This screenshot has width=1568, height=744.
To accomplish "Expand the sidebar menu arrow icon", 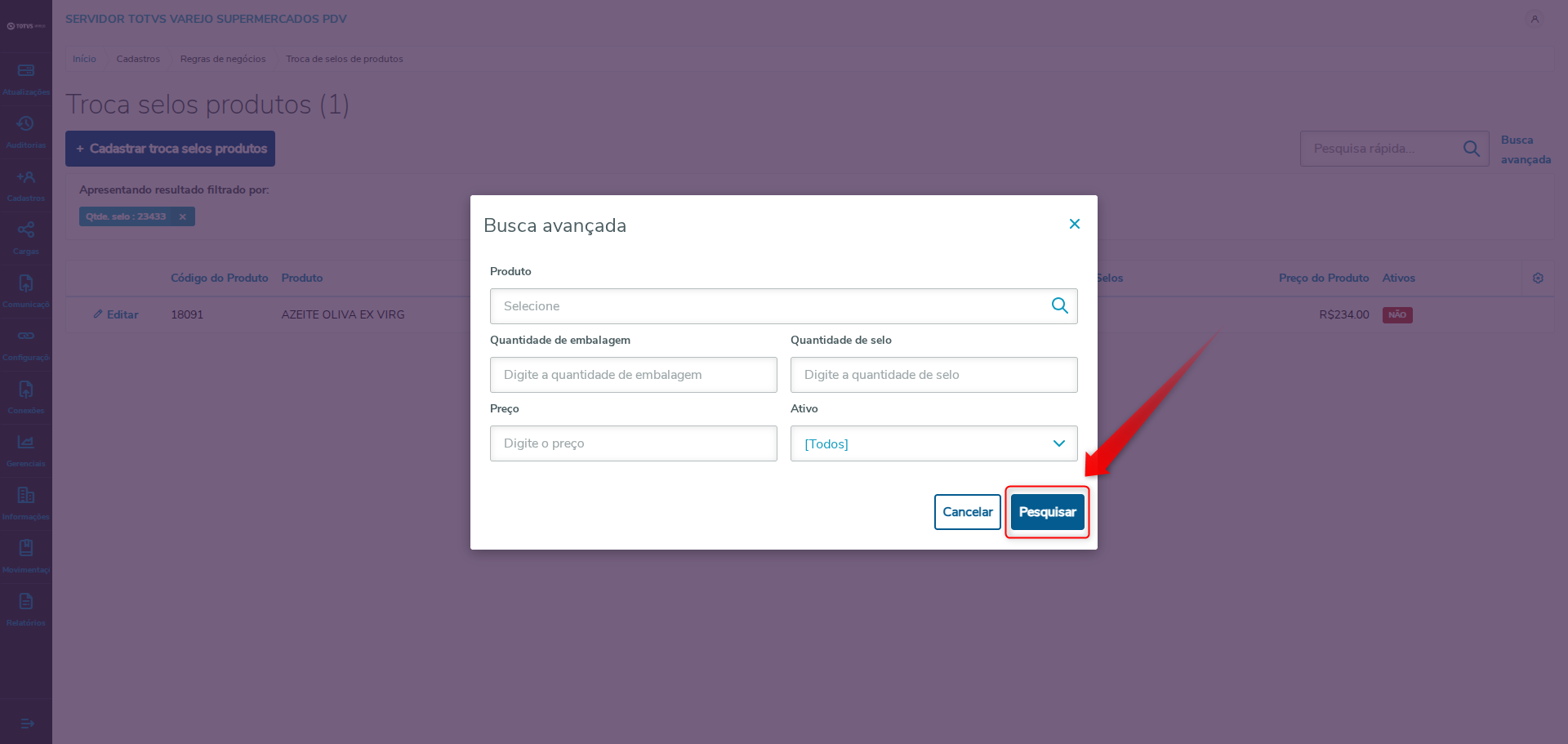I will point(26,724).
